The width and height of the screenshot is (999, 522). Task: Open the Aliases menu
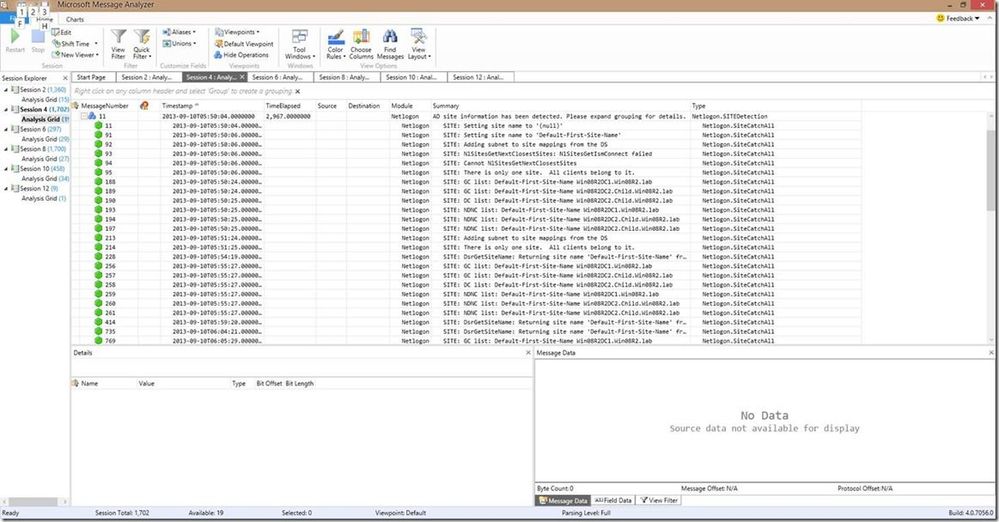(179, 32)
